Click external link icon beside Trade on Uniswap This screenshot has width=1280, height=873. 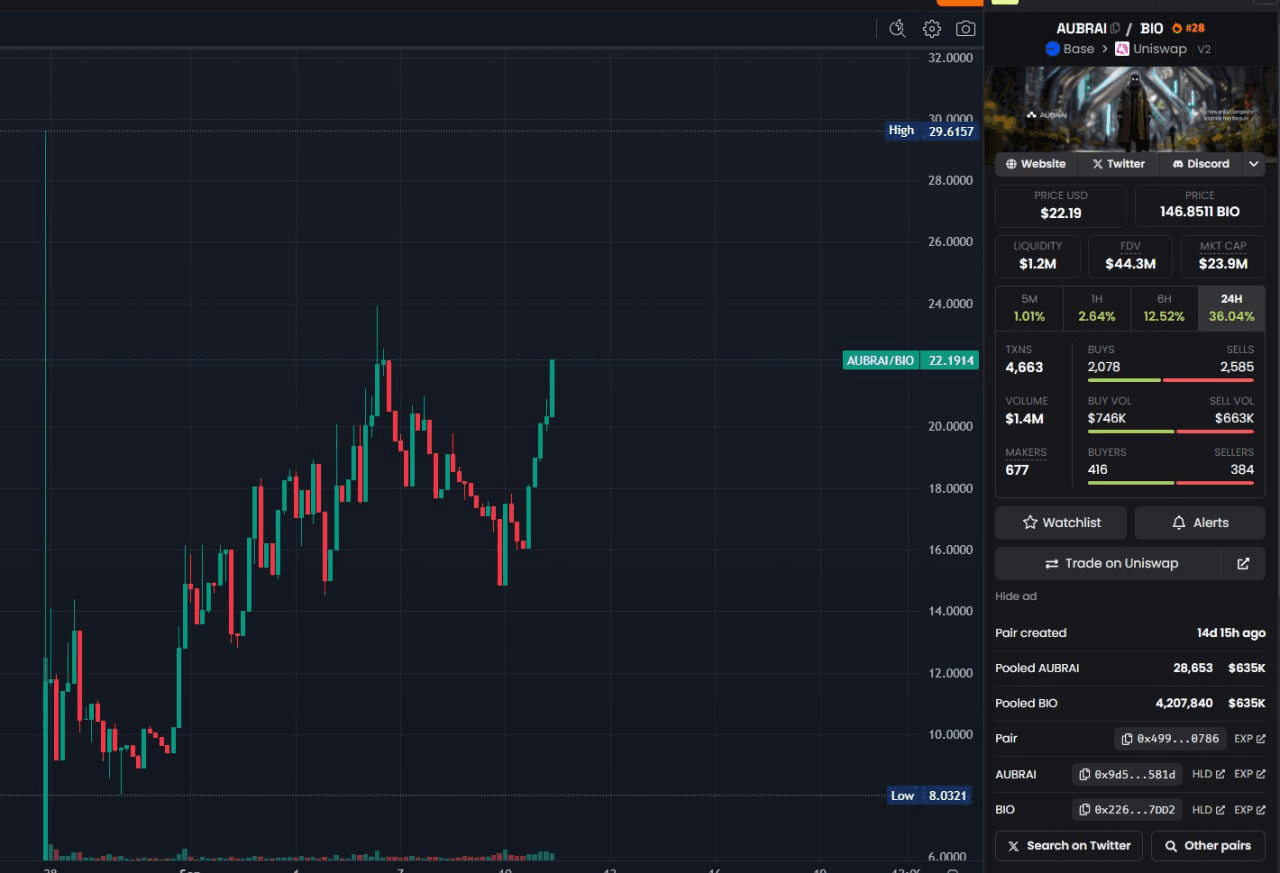pyautogui.click(x=1243, y=563)
